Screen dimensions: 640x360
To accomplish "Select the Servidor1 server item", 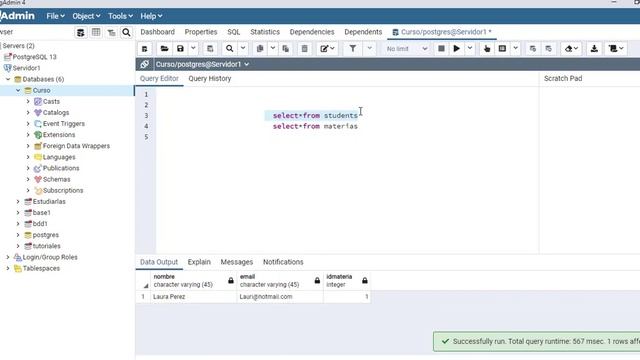I will tap(26, 68).
